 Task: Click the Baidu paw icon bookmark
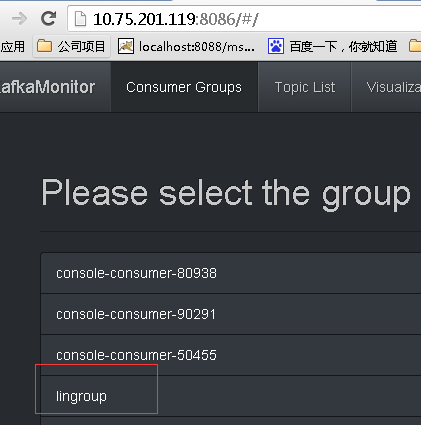coord(276,46)
